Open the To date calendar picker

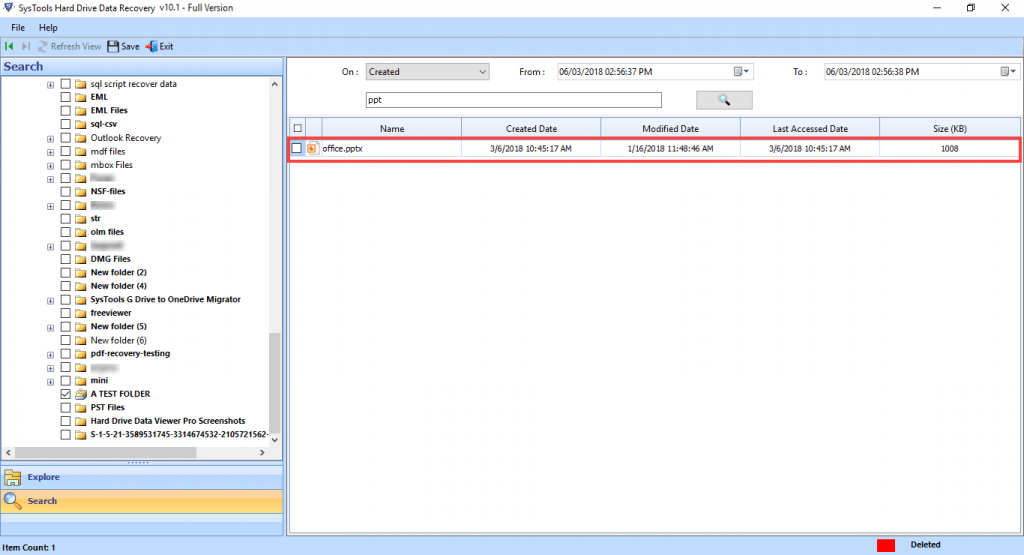[x=1008, y=72]
